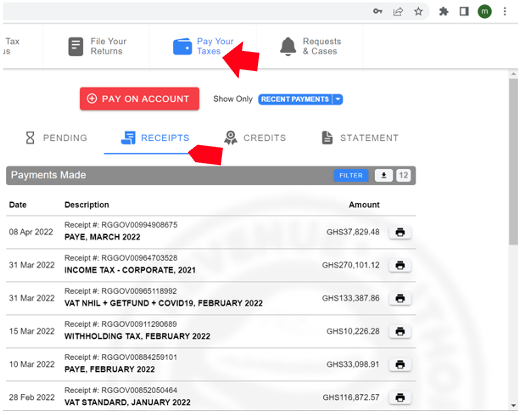The width and height of the screenshot is (522, 415).
Task: Click the vertical scrollbar thumb
Action: 513,162
